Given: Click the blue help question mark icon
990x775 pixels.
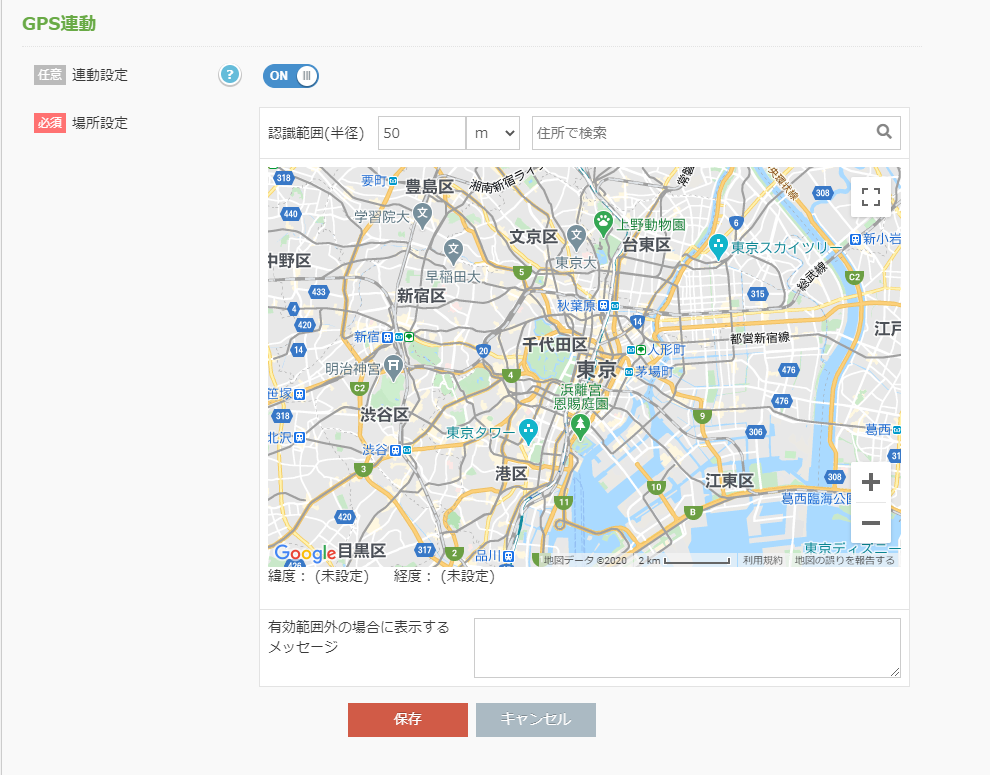Looking at the screenshot, I should click(230, 75).
